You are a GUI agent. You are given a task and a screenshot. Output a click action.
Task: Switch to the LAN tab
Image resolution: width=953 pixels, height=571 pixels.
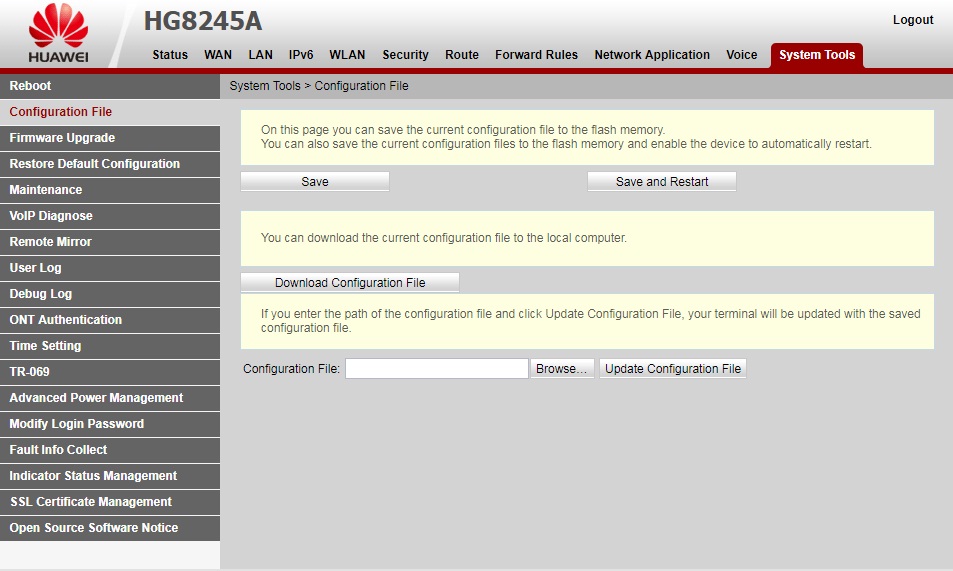click(260, 55)
